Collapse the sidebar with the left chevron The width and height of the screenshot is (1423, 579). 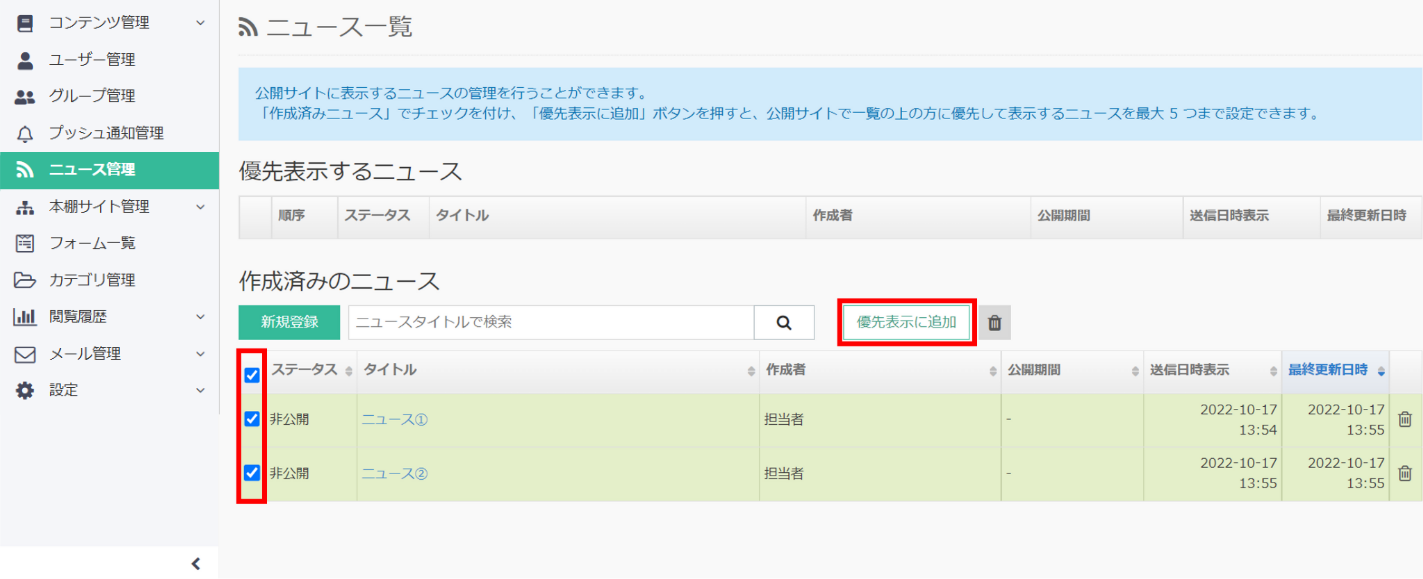[196, 563]
